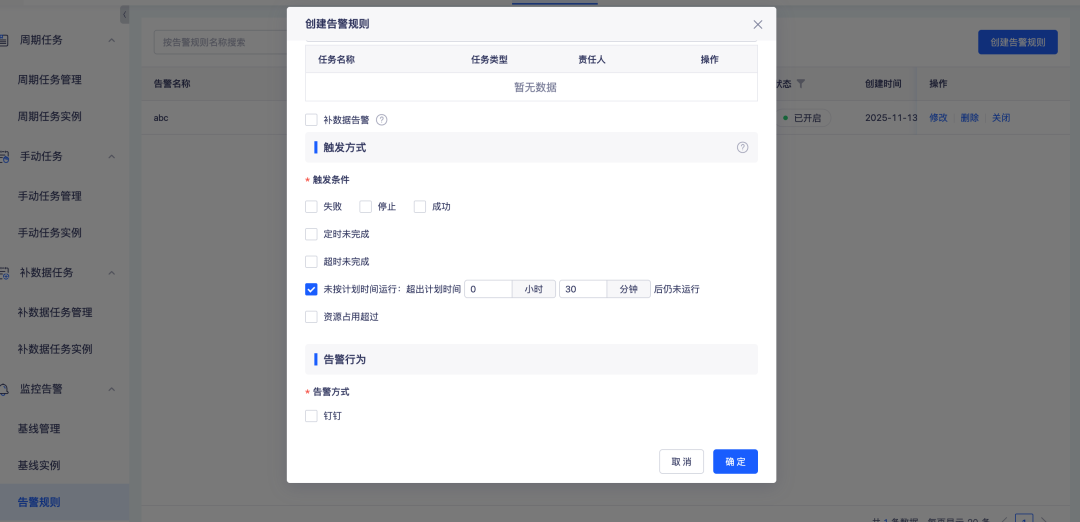This screenshot has width=1080, height=522.
Task: Check the 成功 trigger condition
Action: click(x=420, y=207)
